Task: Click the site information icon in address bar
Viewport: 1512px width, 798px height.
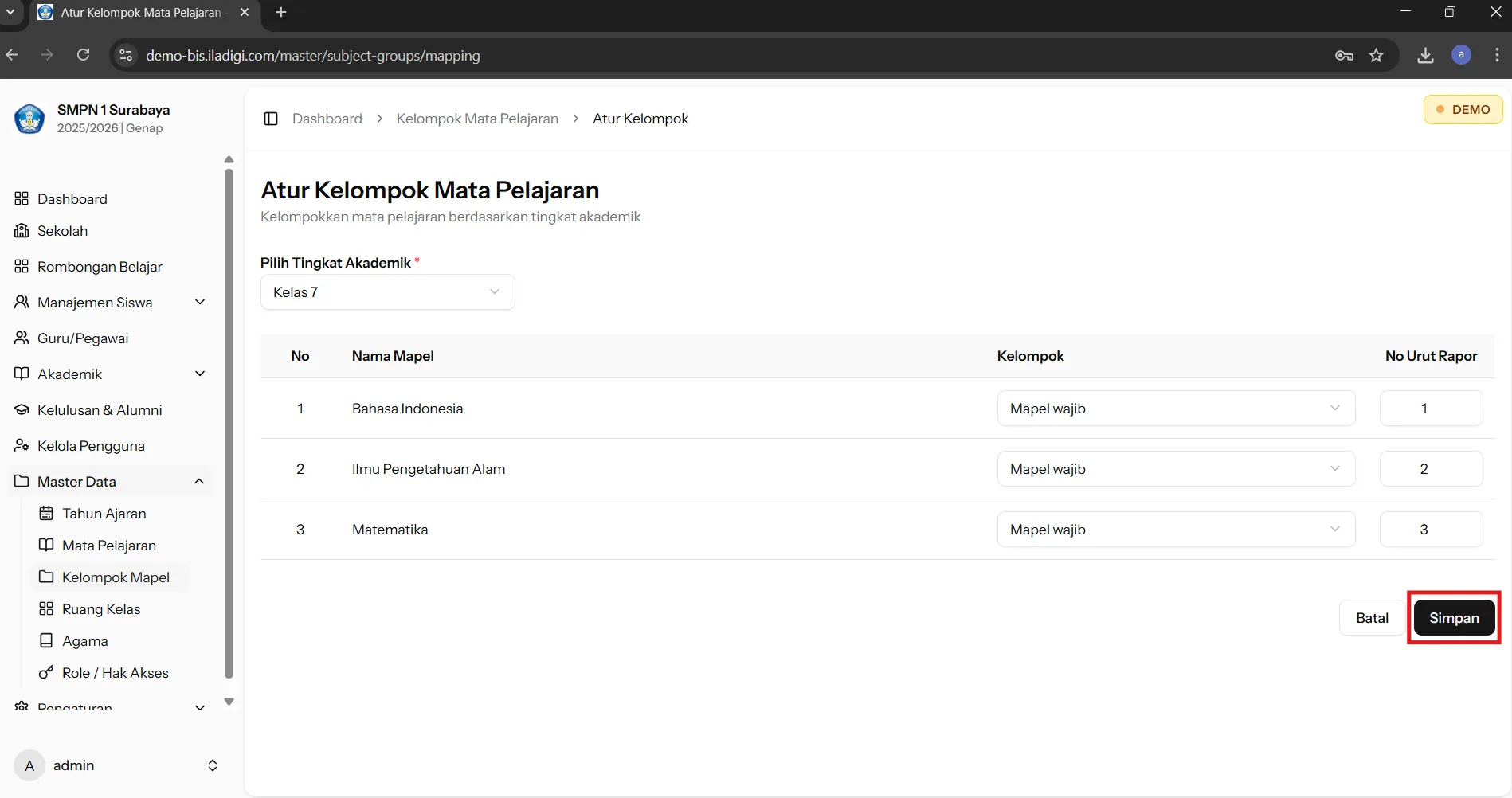Action: pyautogui.click(x=126, y=55)
